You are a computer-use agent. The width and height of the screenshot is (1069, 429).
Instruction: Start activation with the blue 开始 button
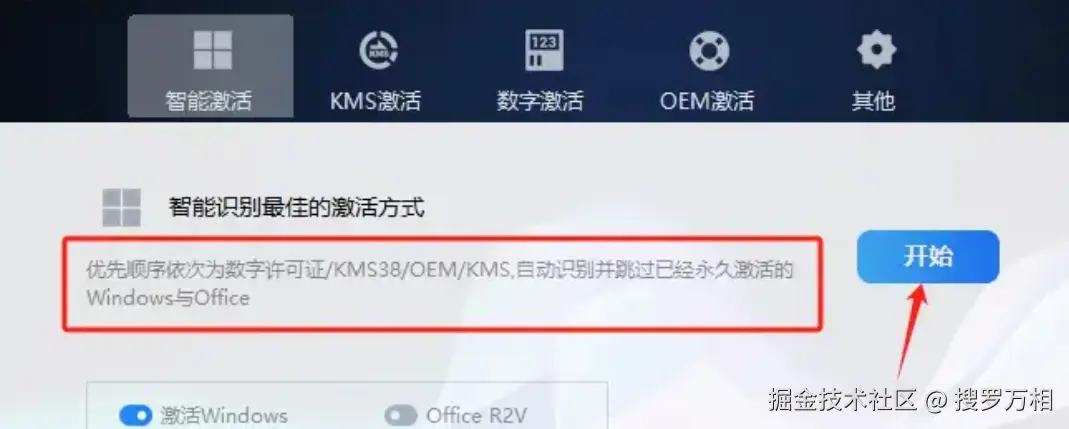[928, 257]
